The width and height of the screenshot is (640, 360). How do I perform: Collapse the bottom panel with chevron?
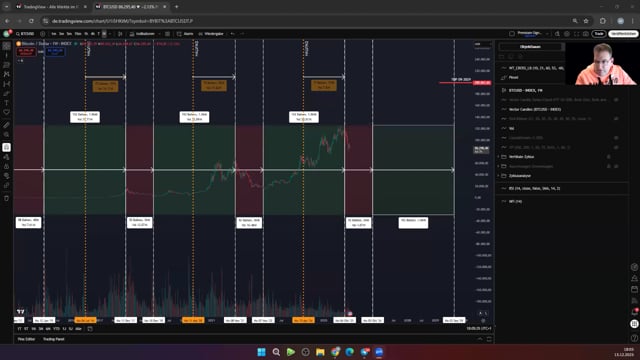coord(480,339)
